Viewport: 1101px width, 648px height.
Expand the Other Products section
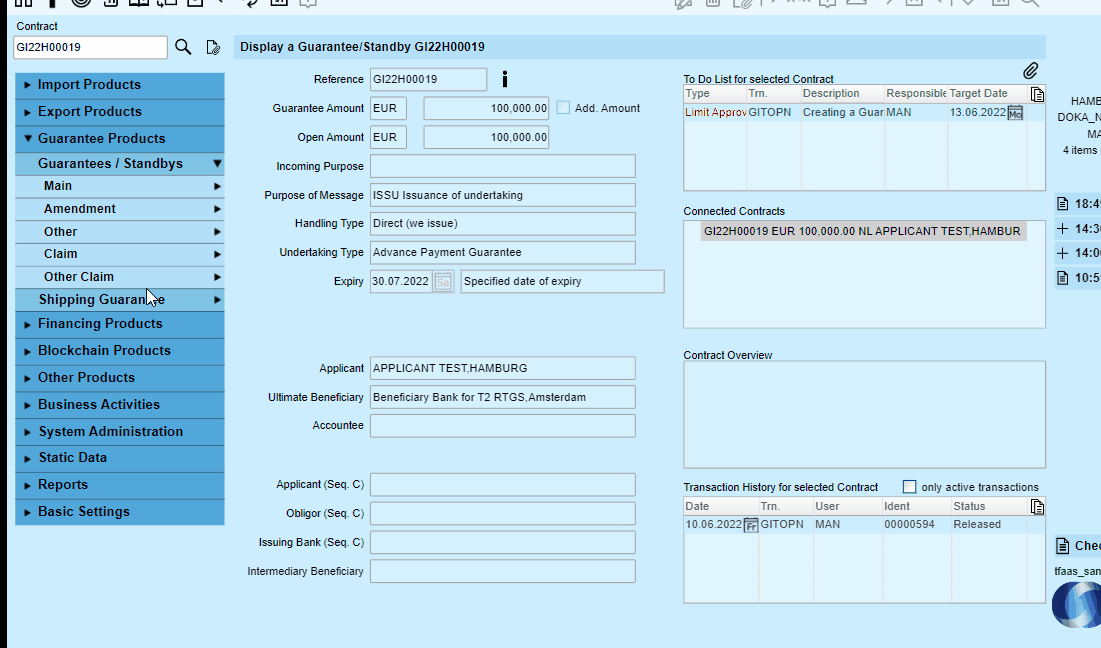(x=120, y=378)
